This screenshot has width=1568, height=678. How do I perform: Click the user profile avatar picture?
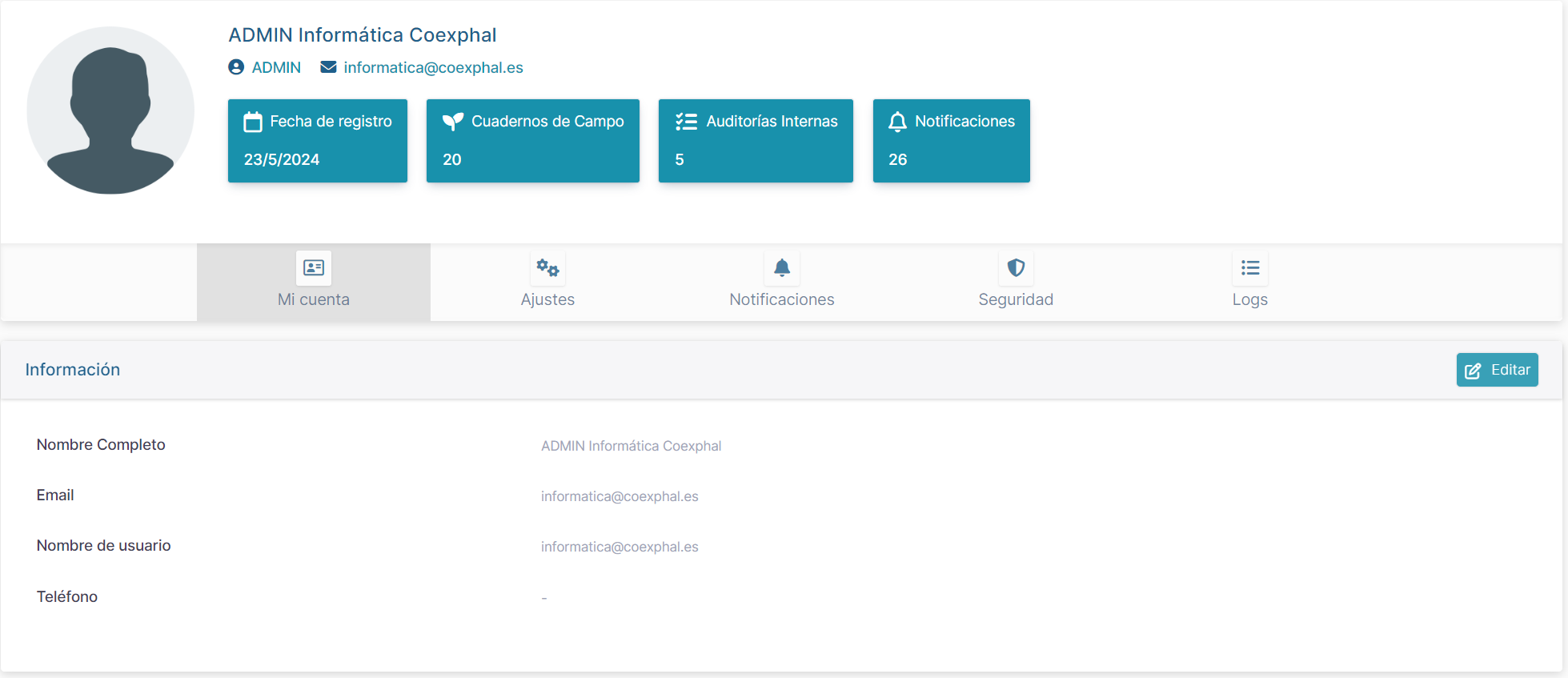tap(110, 110)
